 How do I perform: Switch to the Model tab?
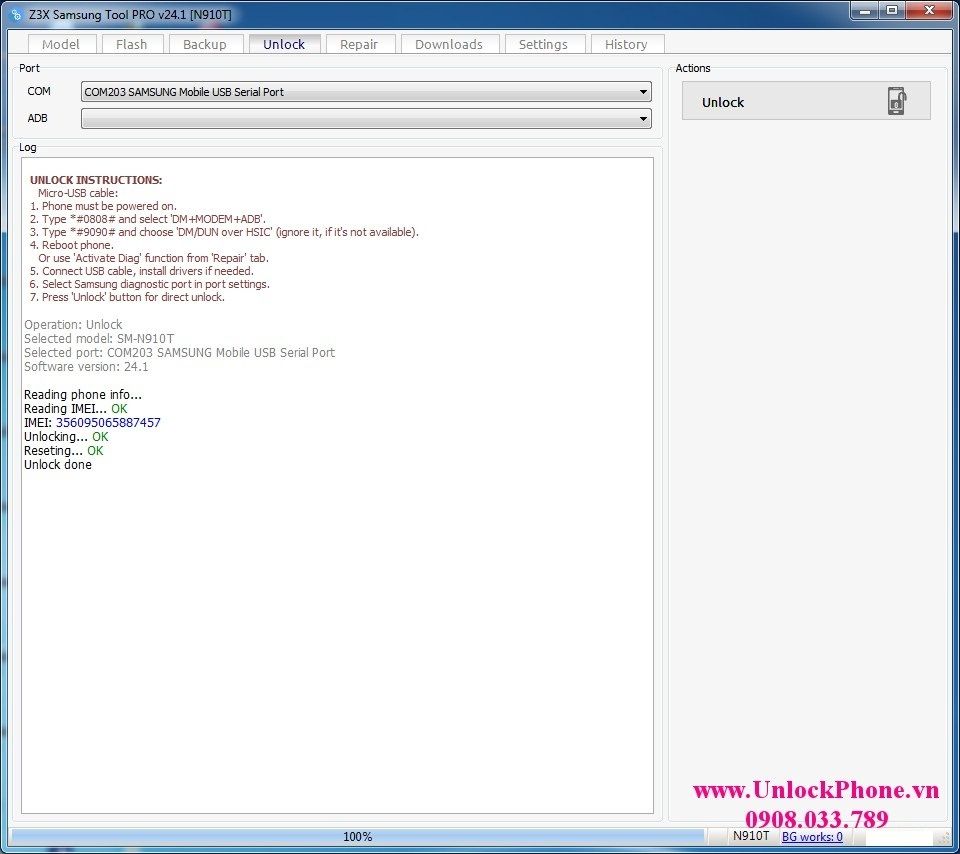point(61,44)
